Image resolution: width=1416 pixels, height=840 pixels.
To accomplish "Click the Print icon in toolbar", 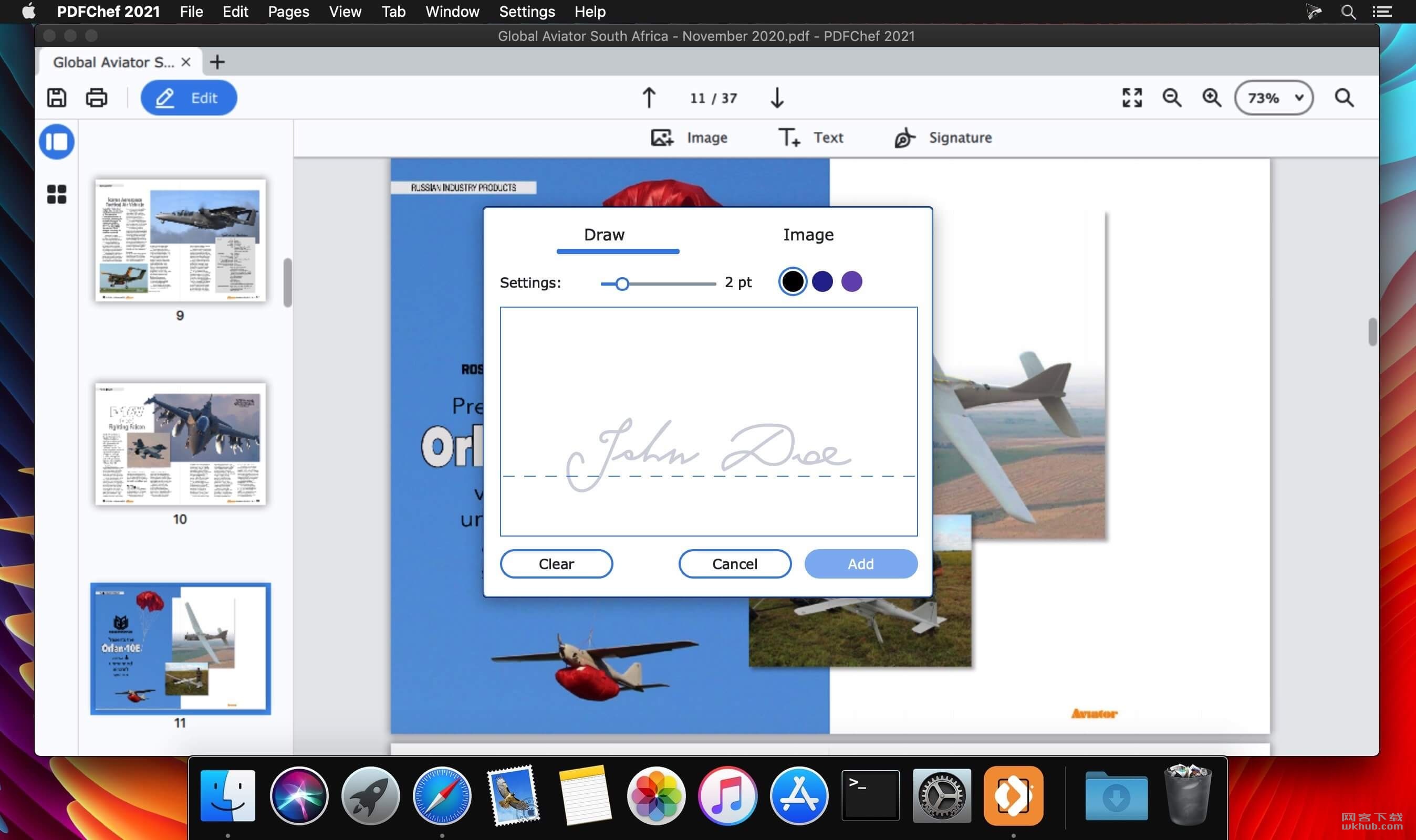I will coord(96,98).
